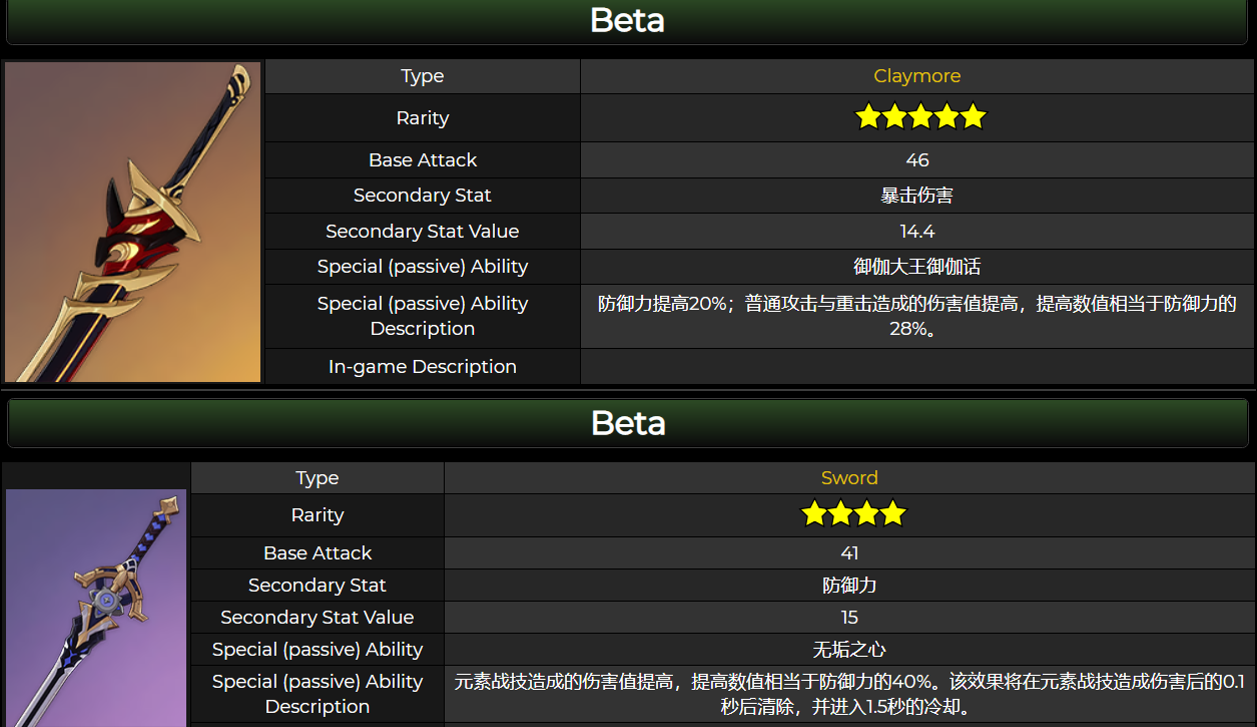
Task: Click the sword Secondary Stat Value 15
Action: (849, 617)
